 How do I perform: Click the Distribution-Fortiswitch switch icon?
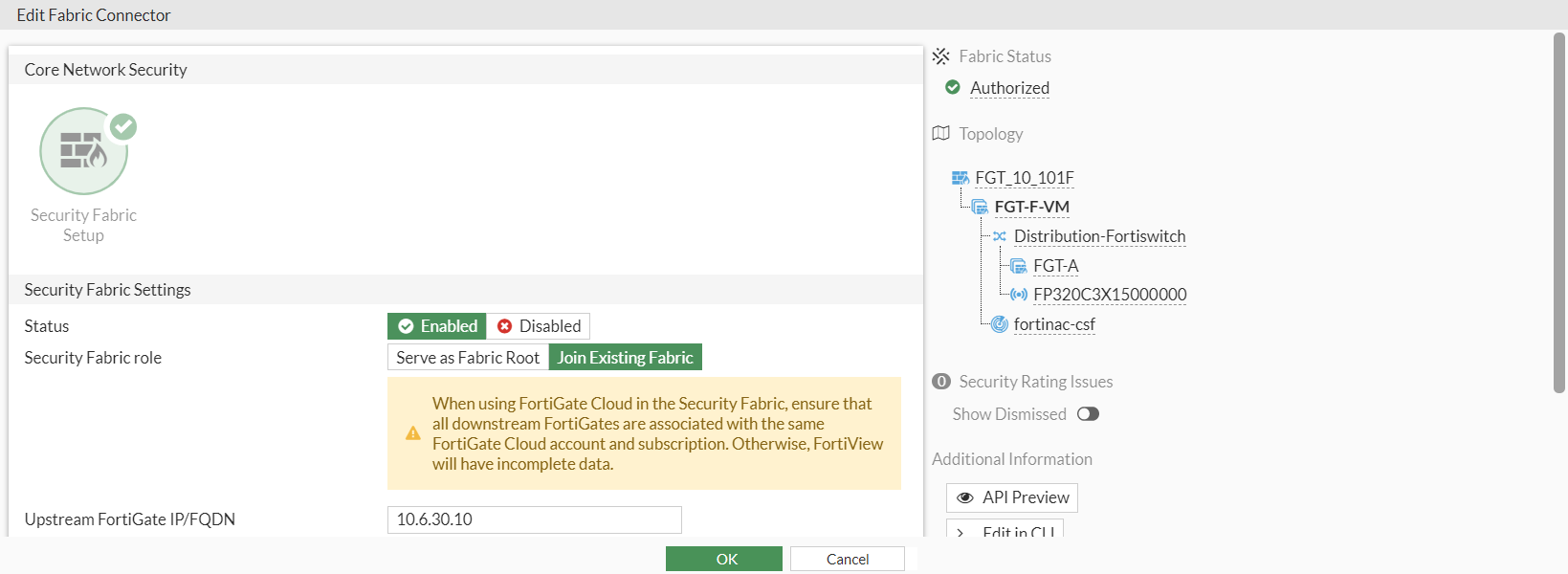[1000, 236]
